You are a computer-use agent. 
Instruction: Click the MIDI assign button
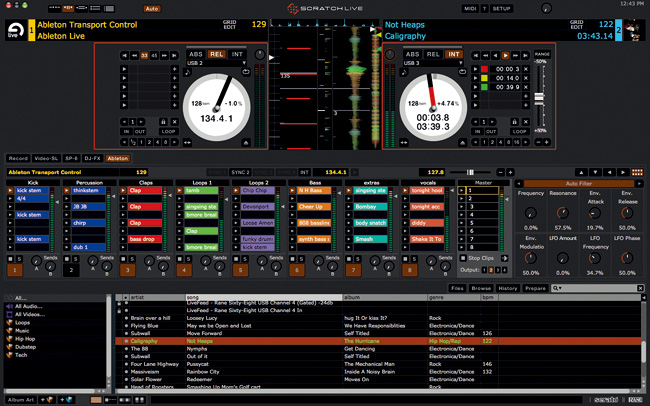click(470, 9)
